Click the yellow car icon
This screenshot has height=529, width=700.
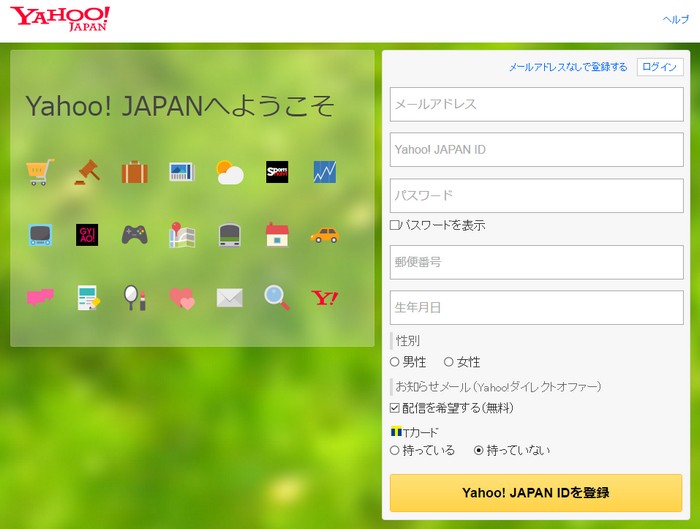tap(325, 235)
